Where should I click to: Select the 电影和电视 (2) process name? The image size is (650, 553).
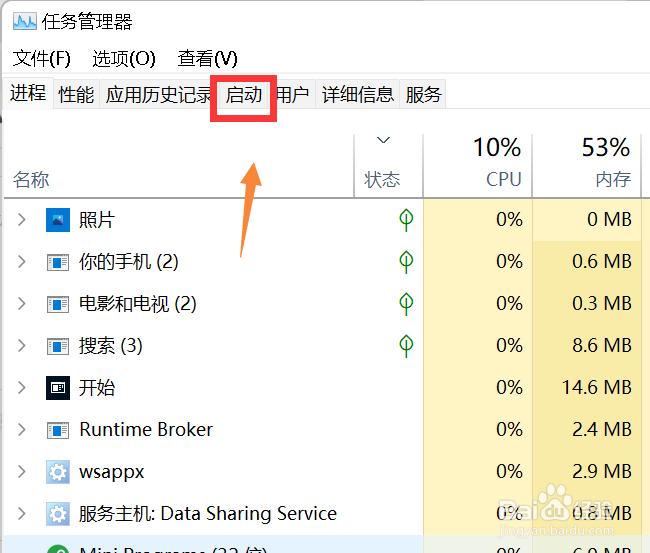(x=137, y=304)
